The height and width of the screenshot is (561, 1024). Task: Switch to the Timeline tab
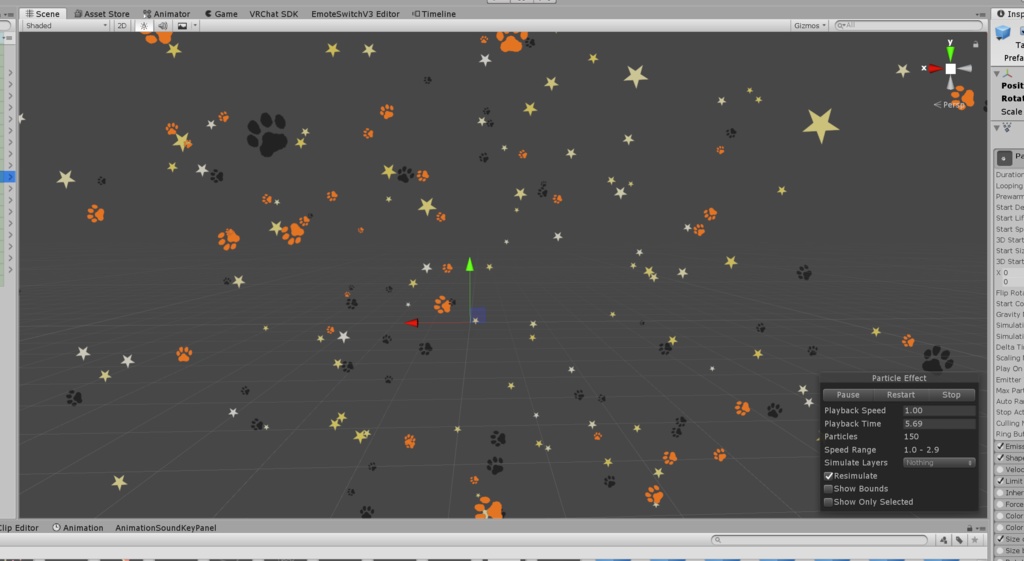pyautogui.click(x=434, y=14)
